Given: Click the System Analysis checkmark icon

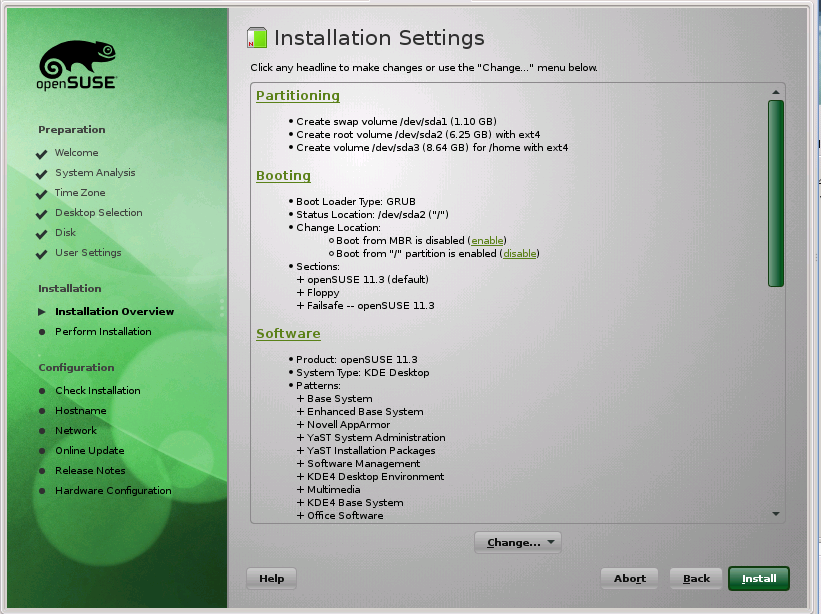Looking at the screenshot, I should pos(41,174).
